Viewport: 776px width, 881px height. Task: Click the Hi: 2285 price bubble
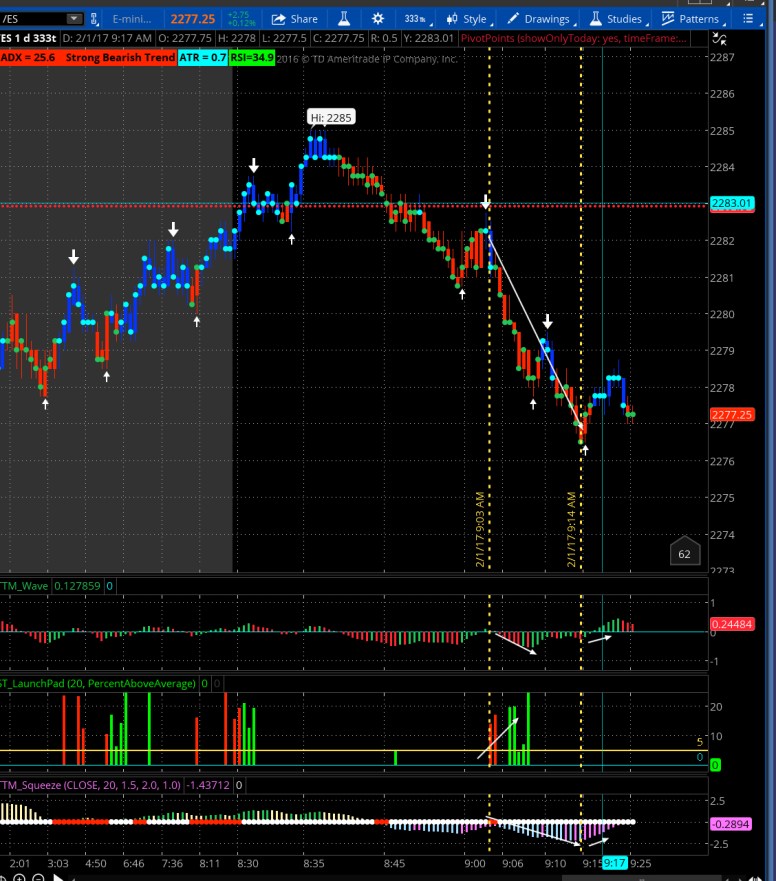[331, 117]
